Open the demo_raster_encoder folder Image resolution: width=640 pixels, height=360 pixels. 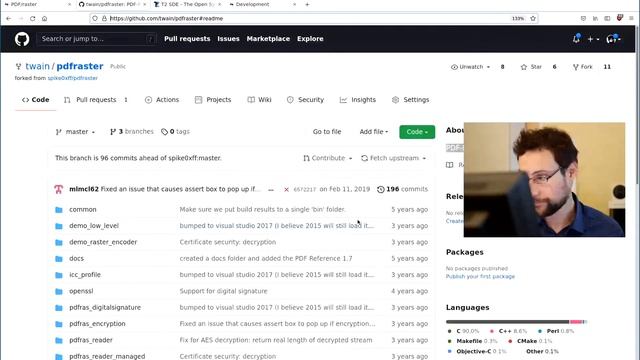(103, 242)
